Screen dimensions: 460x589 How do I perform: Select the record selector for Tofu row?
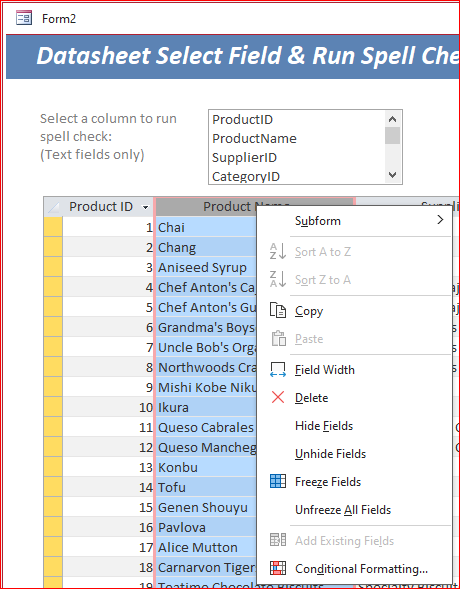(x=53, y=487)
